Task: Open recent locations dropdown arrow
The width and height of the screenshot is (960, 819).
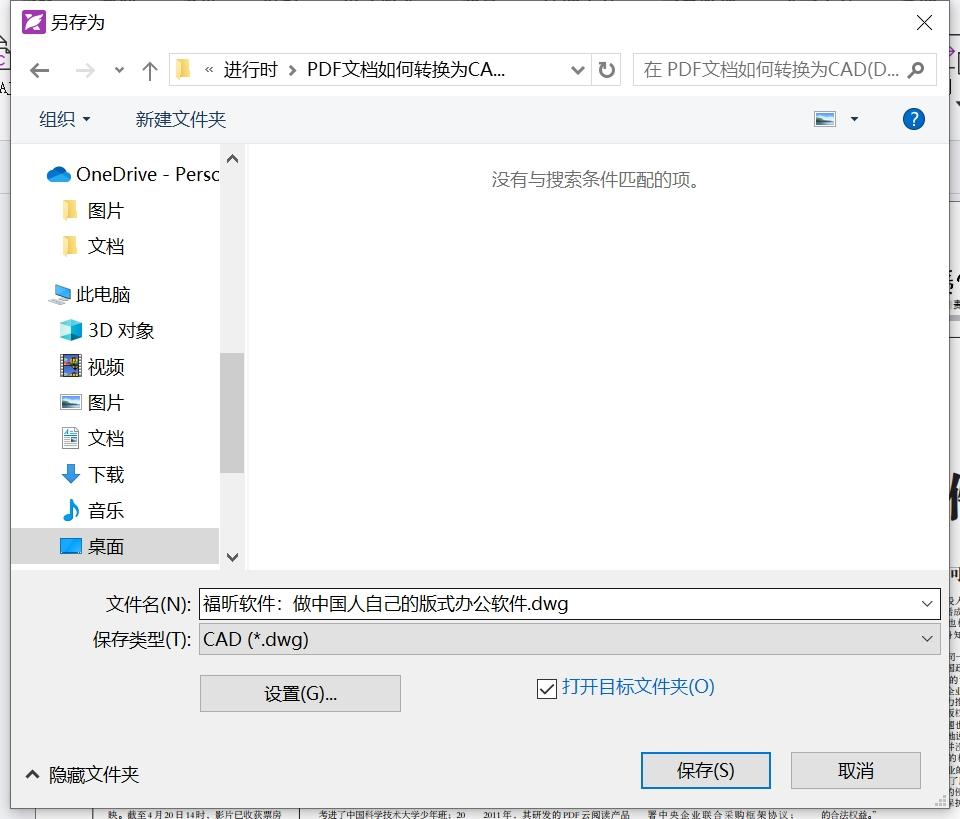Action: point(119,70)
